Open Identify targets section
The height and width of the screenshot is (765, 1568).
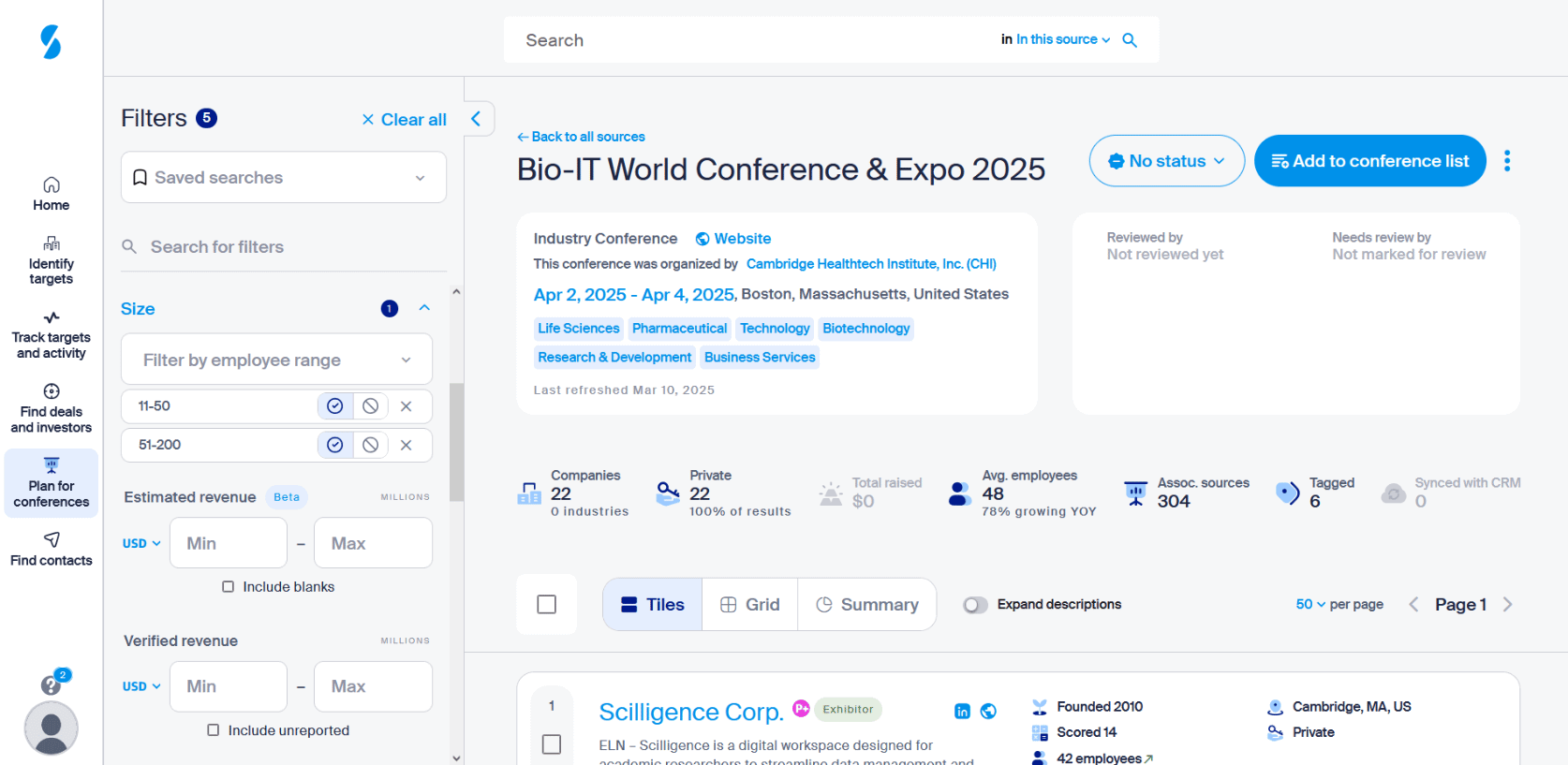[51, 260]
